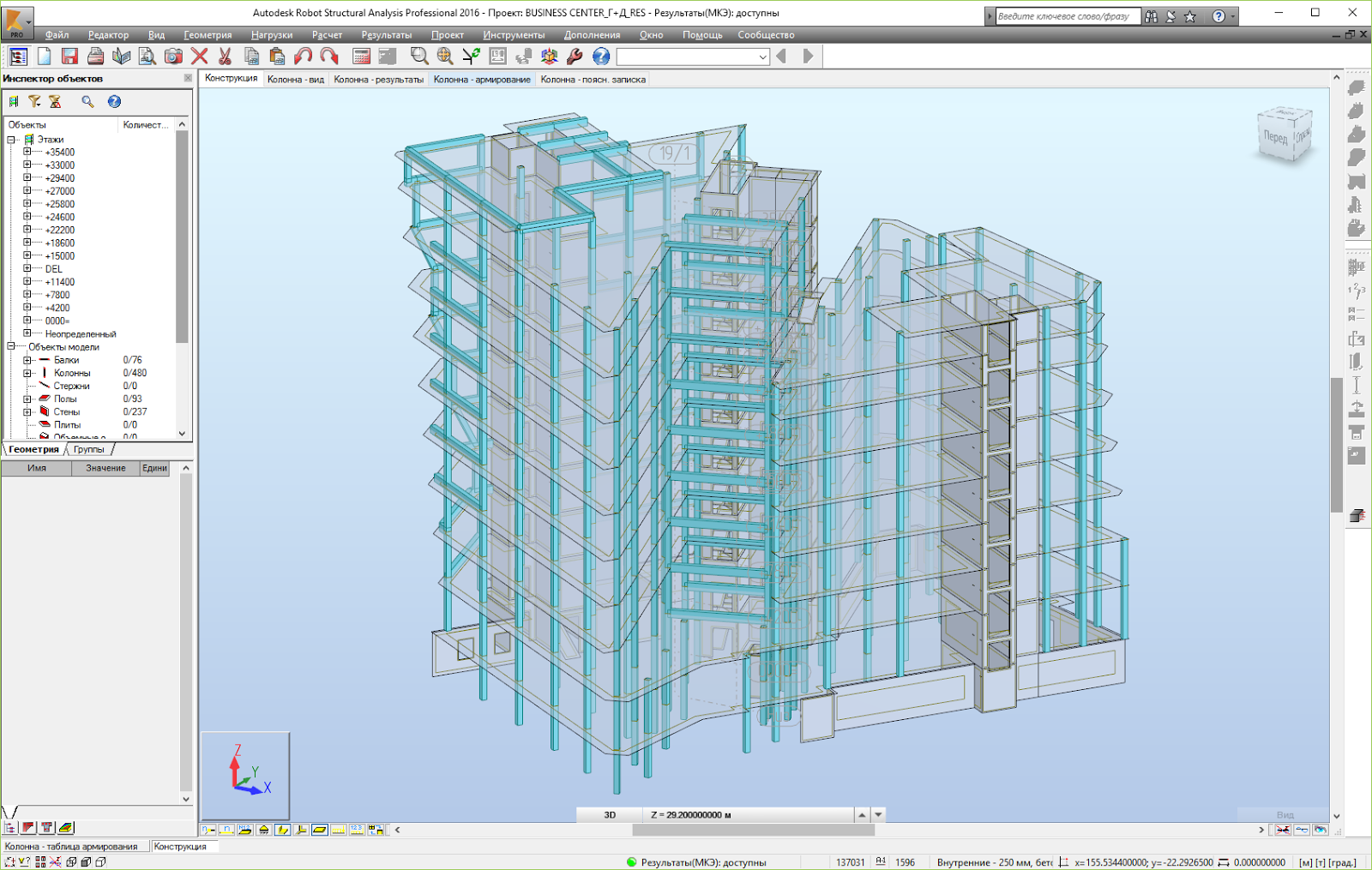Click the star Favorites icon in title bar
The height and width of the screenshot is (870, 1372).
tap(1190, 16)
